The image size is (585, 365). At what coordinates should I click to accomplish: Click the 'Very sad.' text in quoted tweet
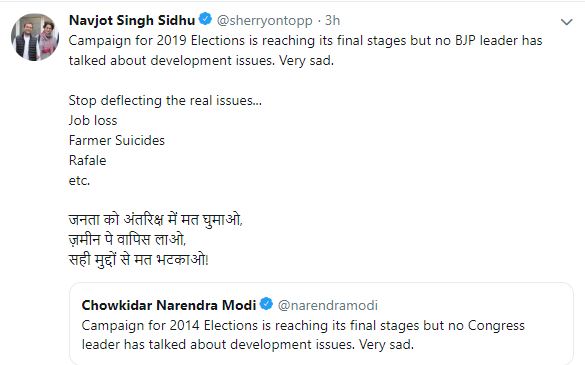click(x=386, y=344)
